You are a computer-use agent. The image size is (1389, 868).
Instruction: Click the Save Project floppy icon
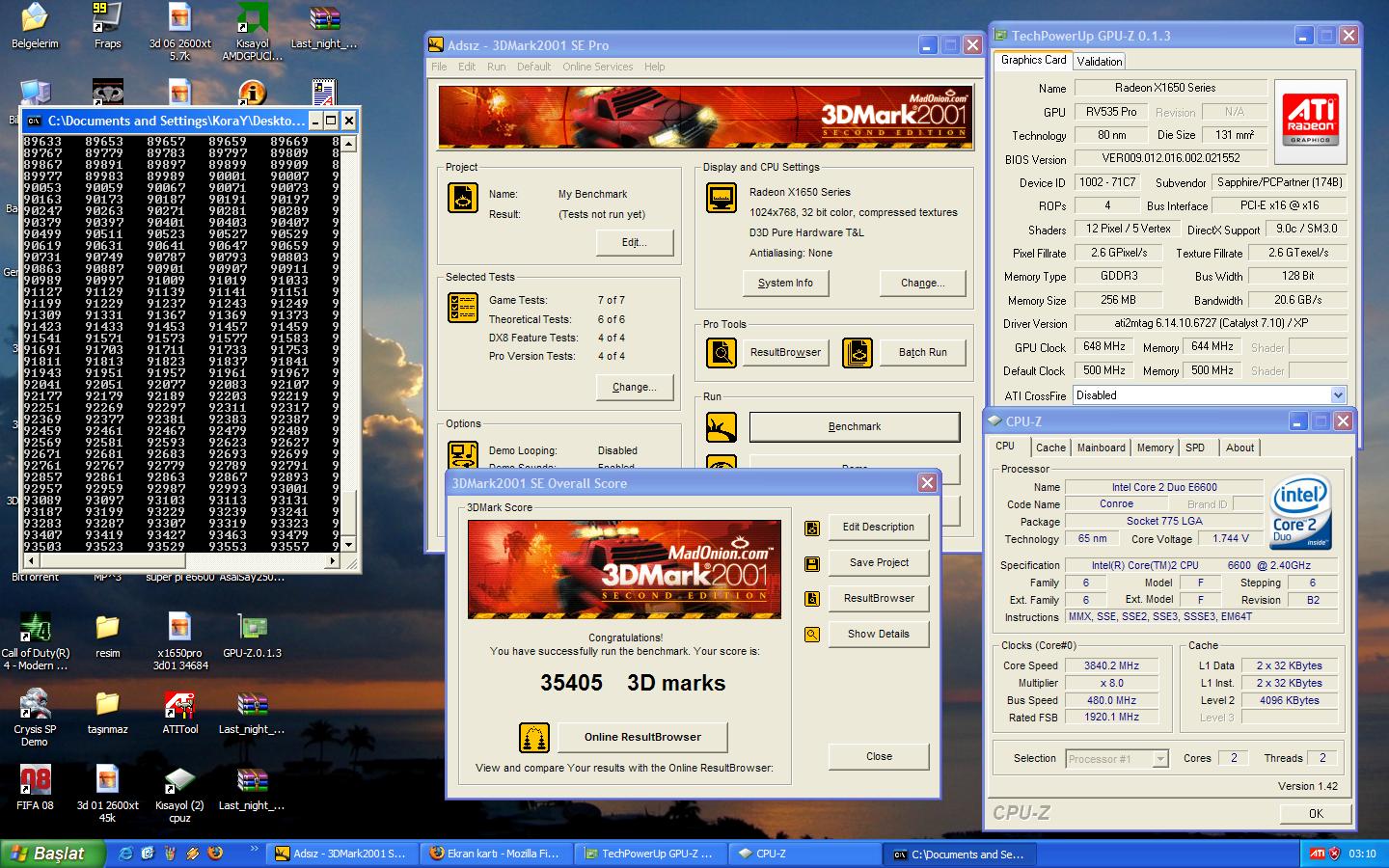pyautogui.click(x=812, y=563)
